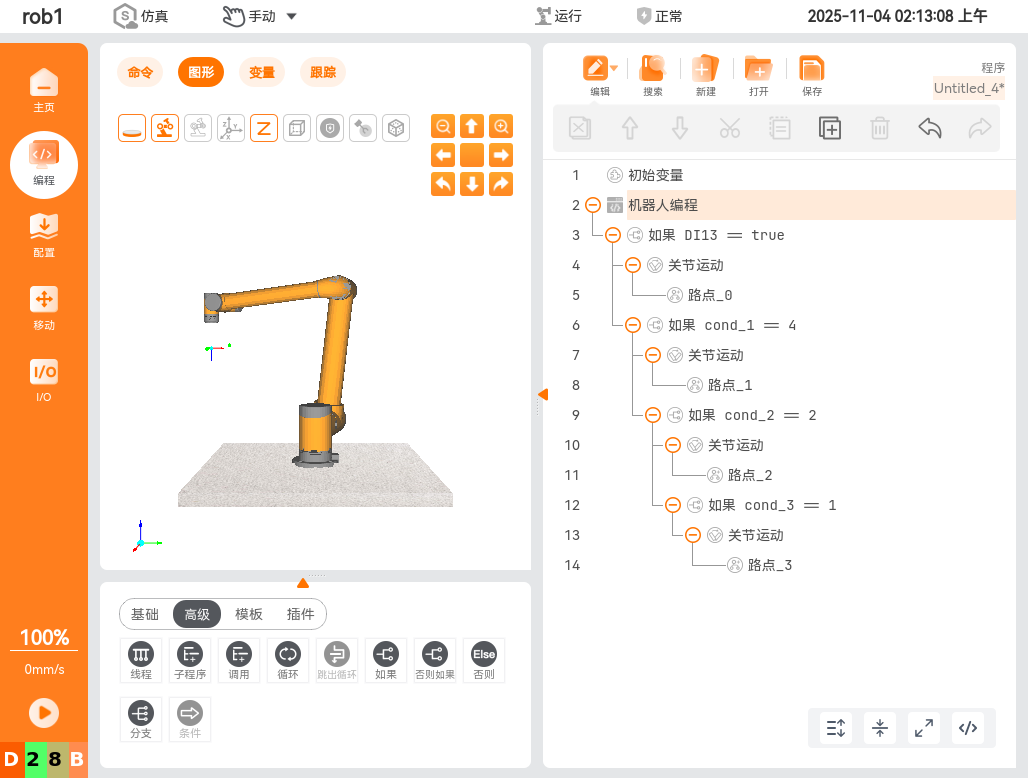Toggle the robot model display icon
Screen dimensions: 1028x778
(x=165, y=128)
